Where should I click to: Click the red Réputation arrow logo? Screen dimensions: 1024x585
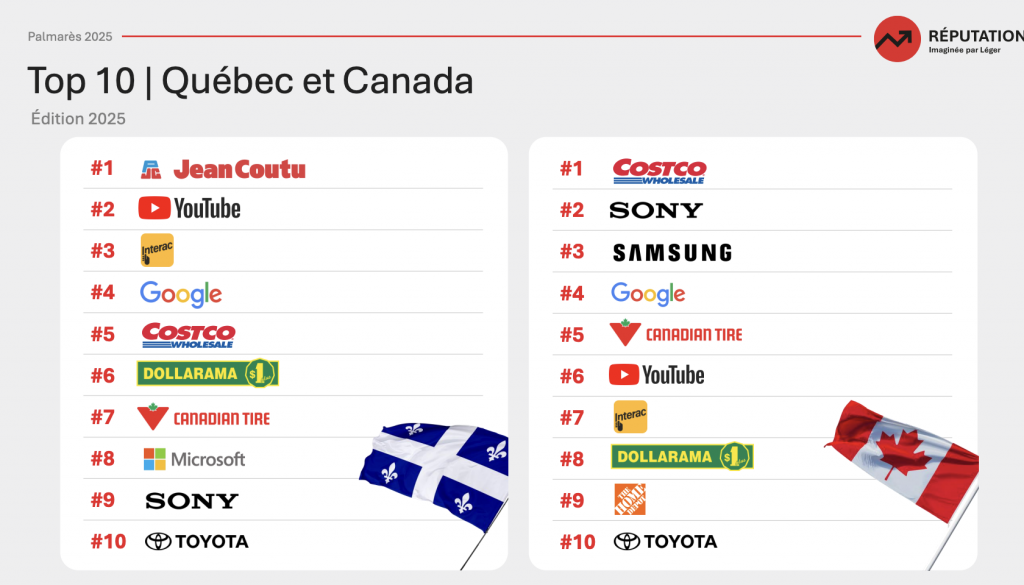point(897,39)
